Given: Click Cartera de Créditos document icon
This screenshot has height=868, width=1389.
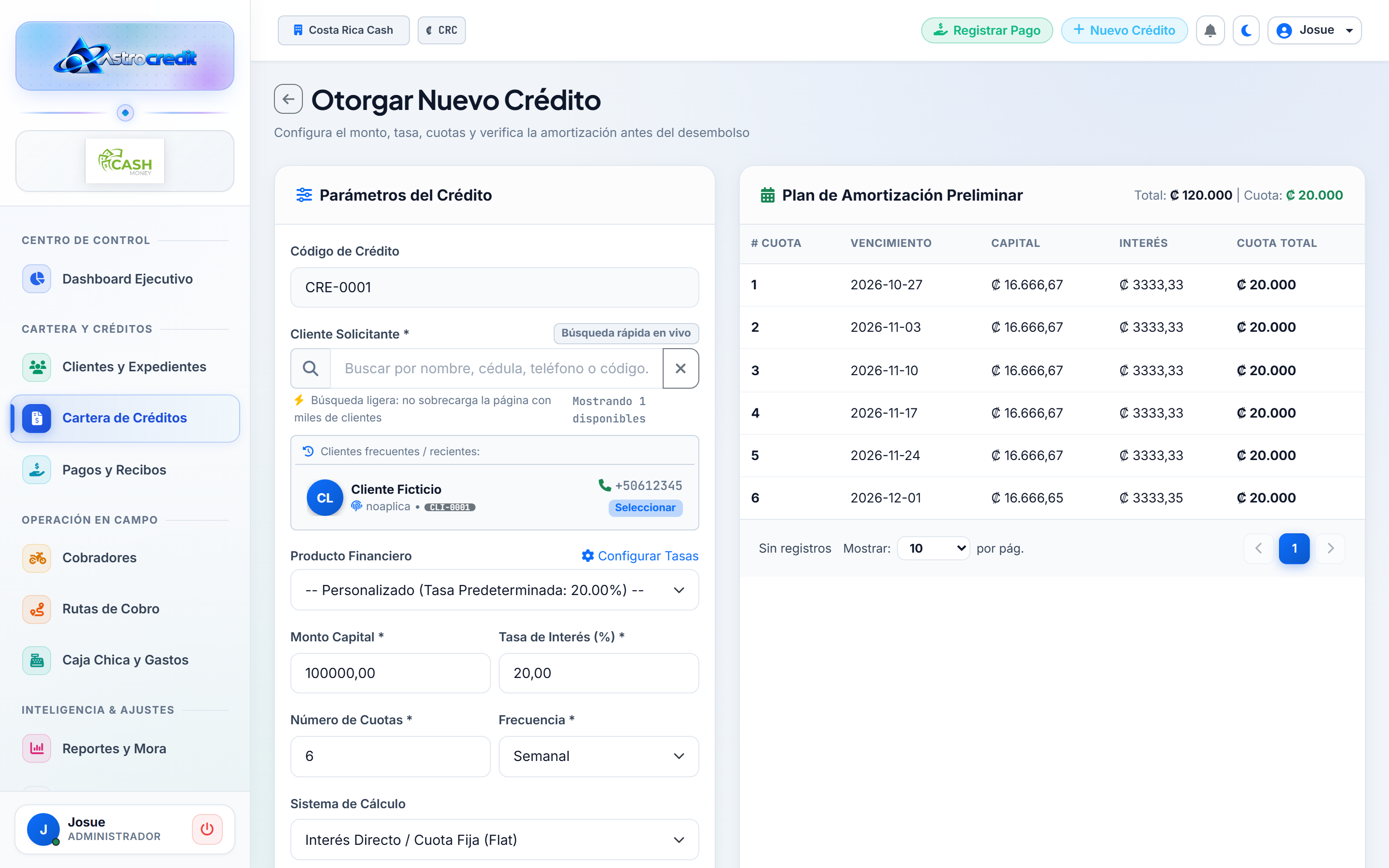Looking at the screenshot, I should click(37, 418).
